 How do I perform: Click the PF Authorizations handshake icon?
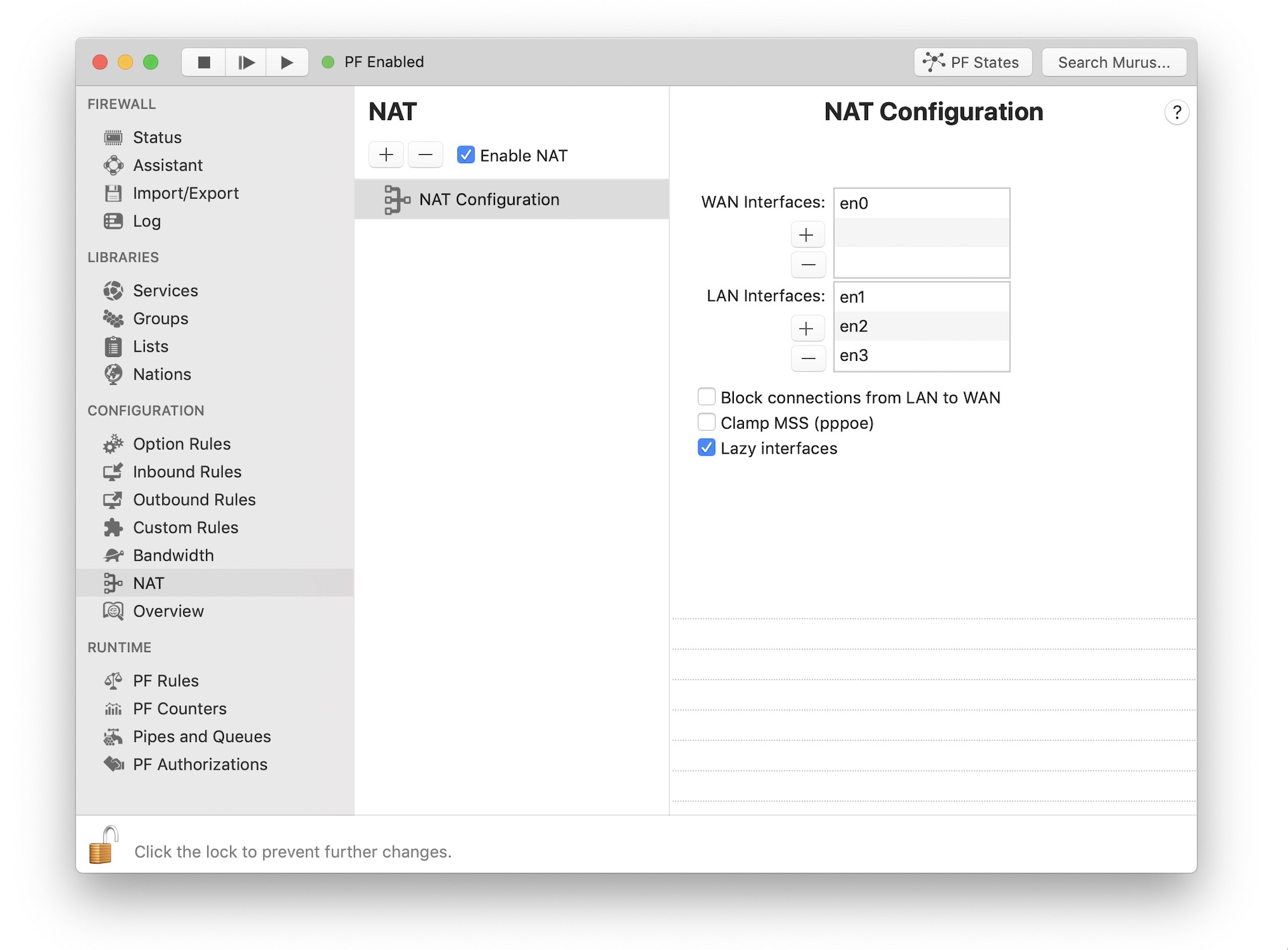[113, 764]
